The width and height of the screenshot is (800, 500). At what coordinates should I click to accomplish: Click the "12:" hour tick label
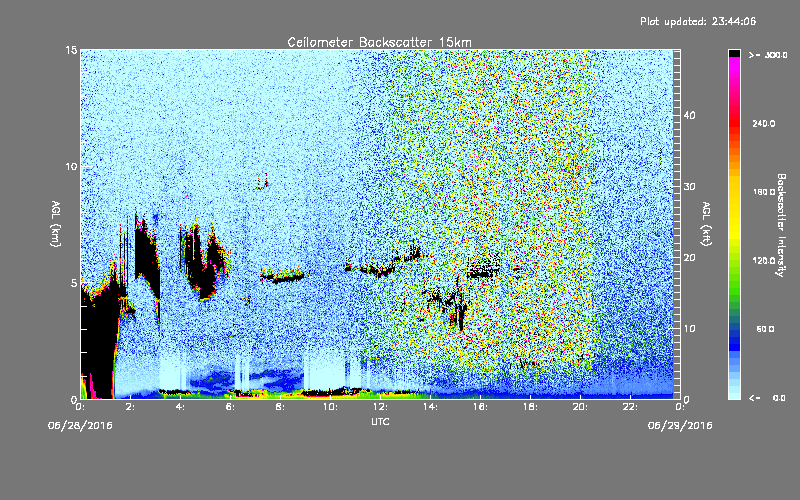[380, 407]
